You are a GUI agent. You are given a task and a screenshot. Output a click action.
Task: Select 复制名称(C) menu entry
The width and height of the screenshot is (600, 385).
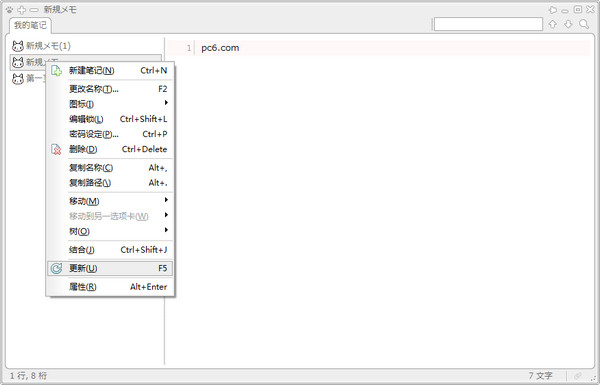(110, 168)
